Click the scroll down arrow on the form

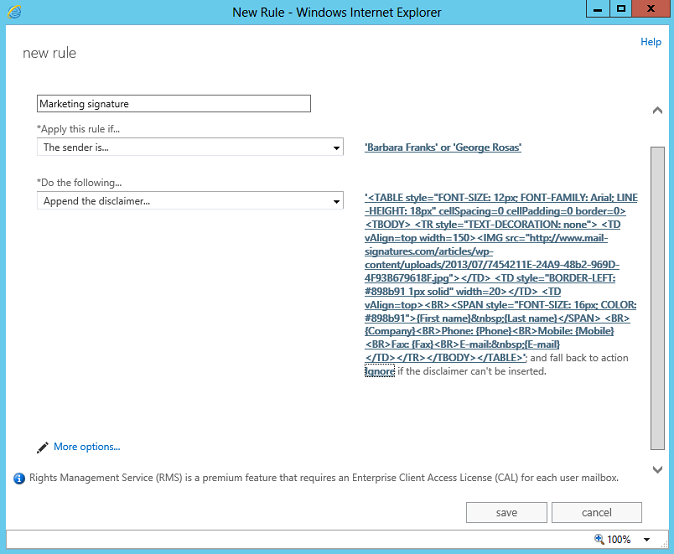tap(657, 469)
